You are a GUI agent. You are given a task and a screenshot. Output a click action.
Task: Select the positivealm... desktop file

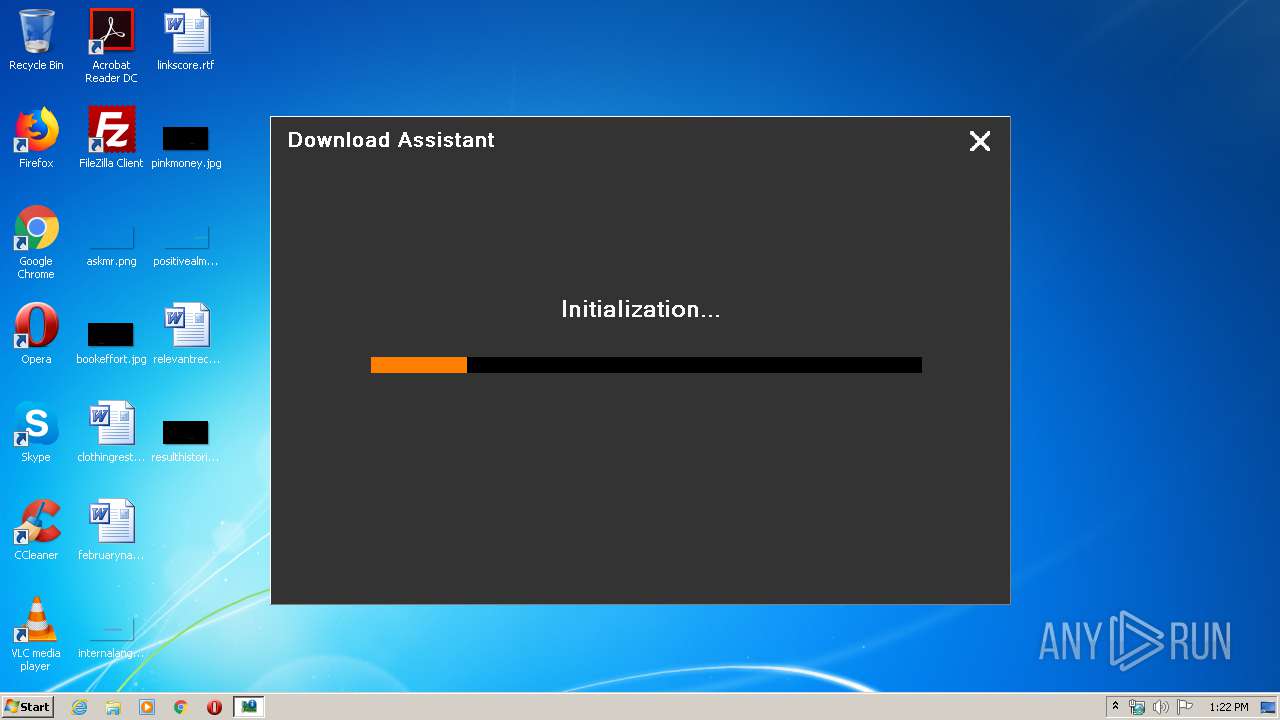click(186, 245)
